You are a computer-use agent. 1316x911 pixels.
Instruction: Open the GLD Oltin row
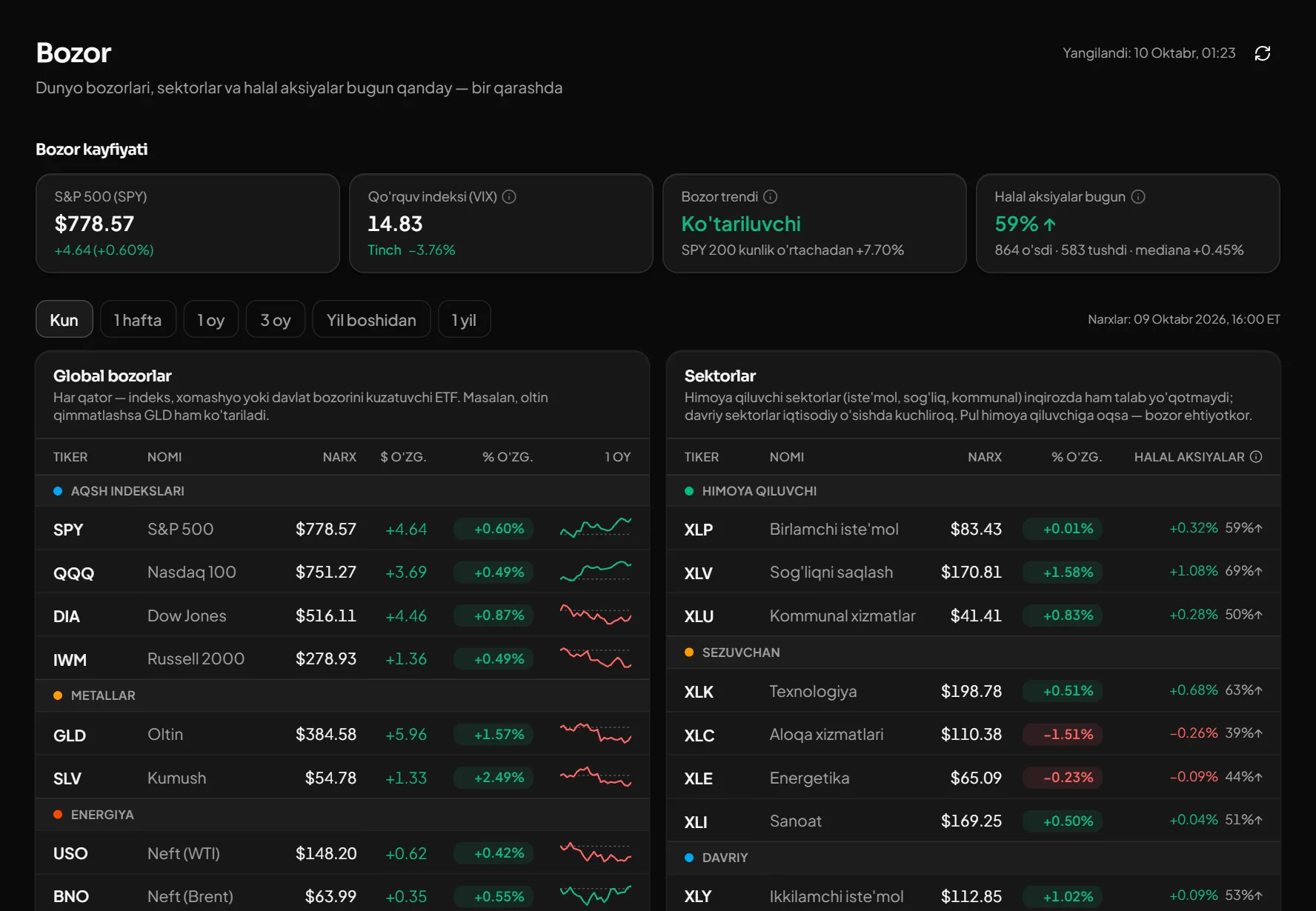[x=342, y=735]
